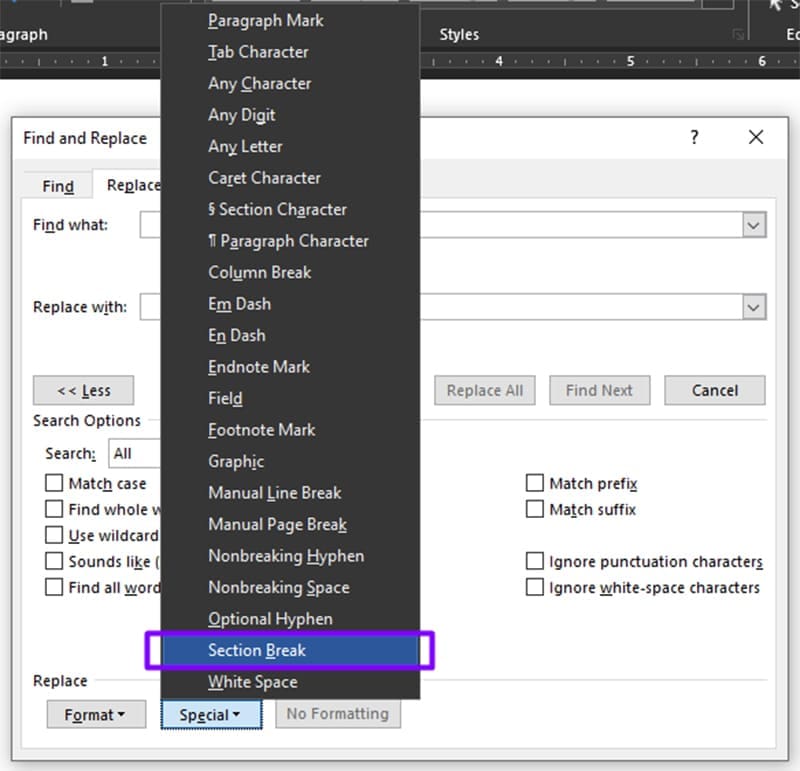Viewport: 800px width, 771px height.
Task: Choose Paragraph Mark in the Special menu
Action: [265, 20]
